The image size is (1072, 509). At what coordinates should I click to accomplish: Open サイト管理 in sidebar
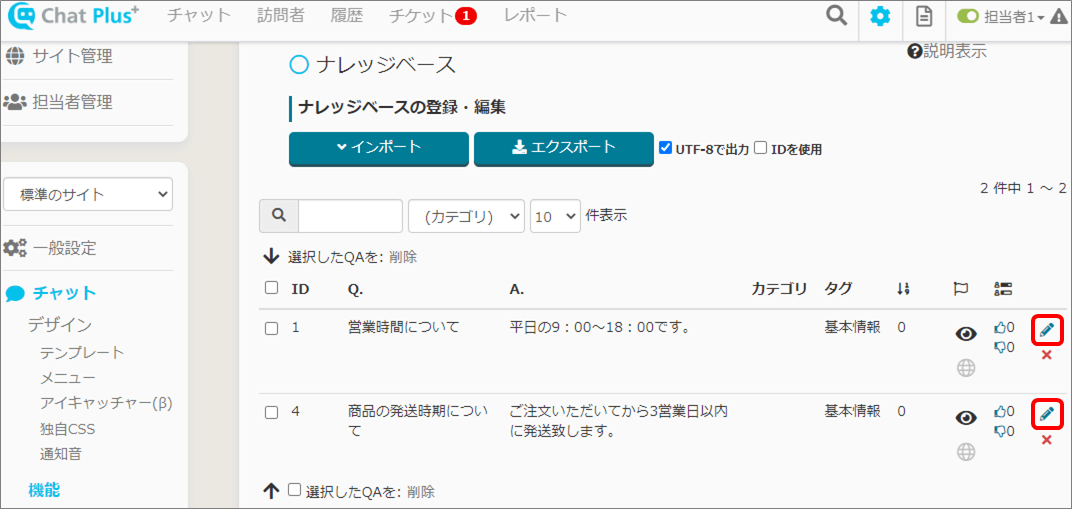point(72,57)
